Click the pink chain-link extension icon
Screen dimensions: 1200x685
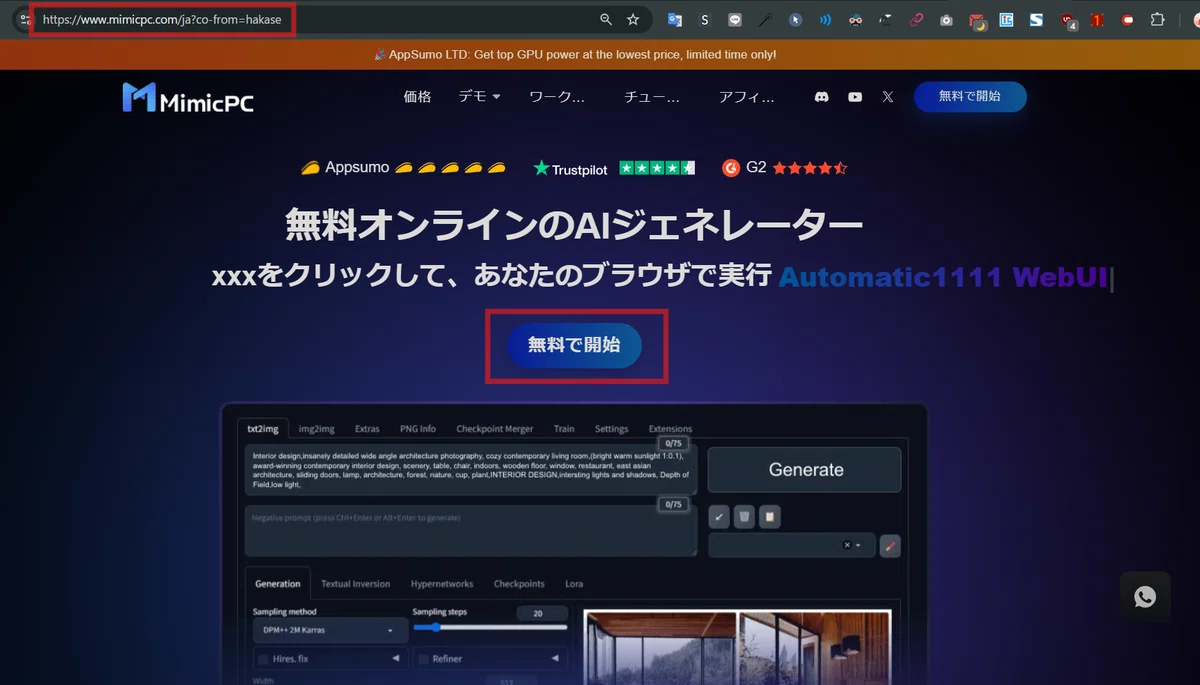click(916, 19)
